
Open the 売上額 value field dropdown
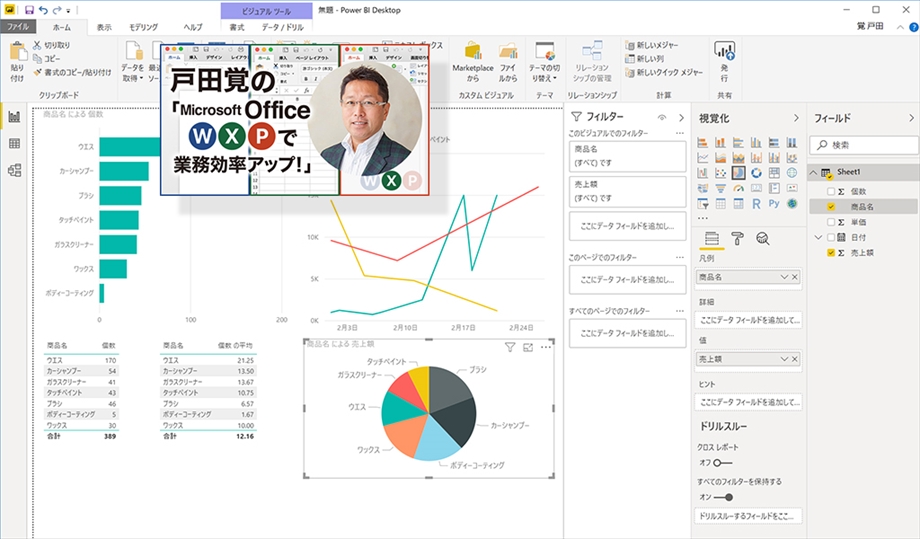click(x=784, y=359)
